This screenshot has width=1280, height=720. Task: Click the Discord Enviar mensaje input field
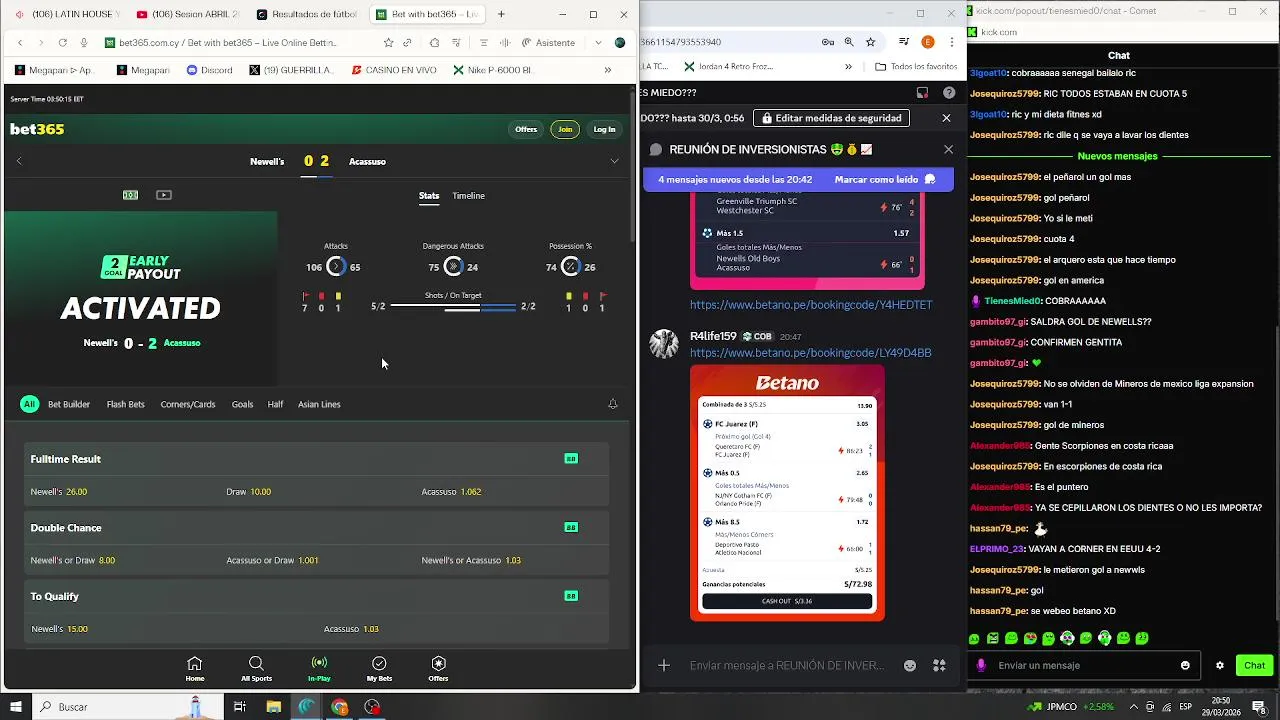787,666
